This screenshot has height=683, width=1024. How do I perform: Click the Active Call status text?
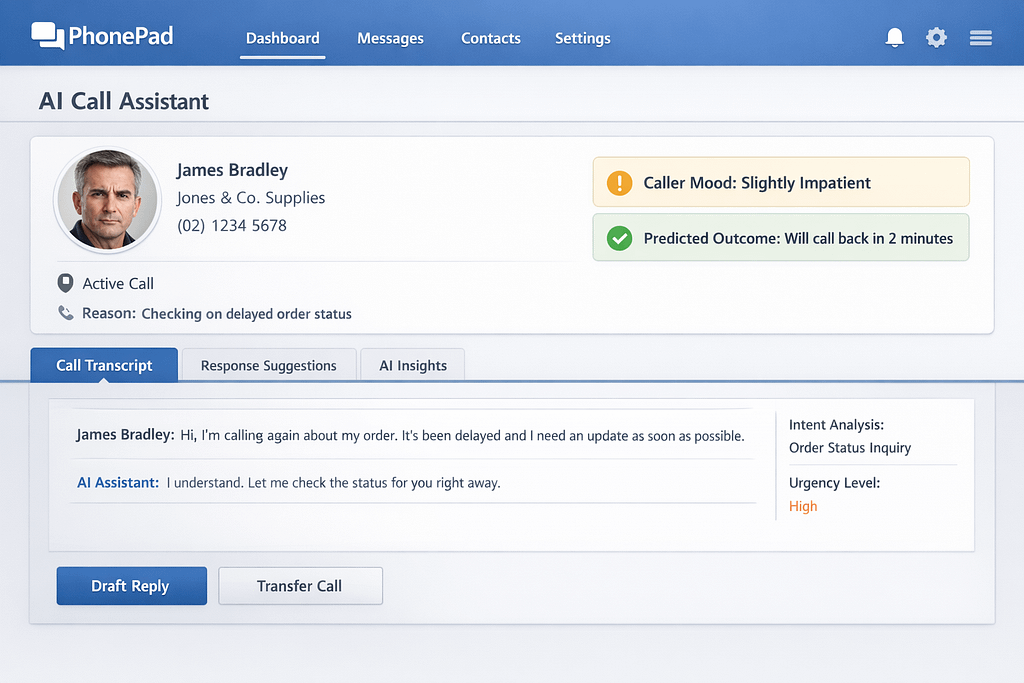(x=118, y=283)
